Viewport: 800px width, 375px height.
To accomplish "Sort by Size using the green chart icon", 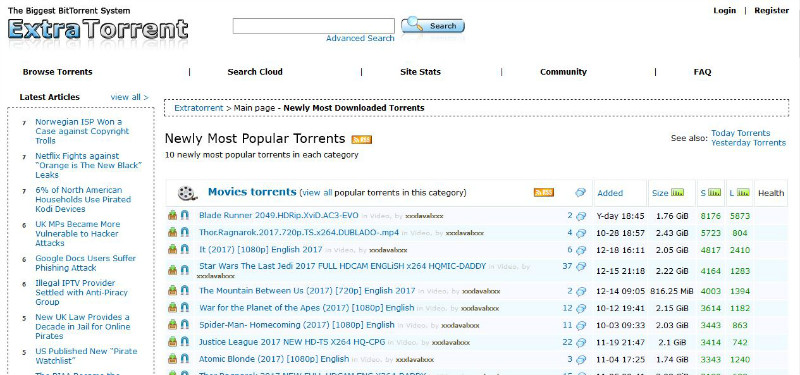I will point(678,192).
